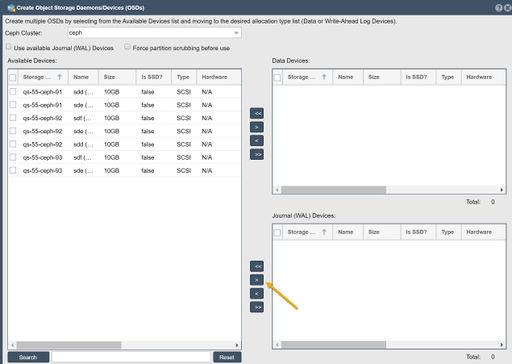Viewport: 512px width, 364px height.
Task: Sort Journal Devices by Name column
Action: click(x=348, y=232)
